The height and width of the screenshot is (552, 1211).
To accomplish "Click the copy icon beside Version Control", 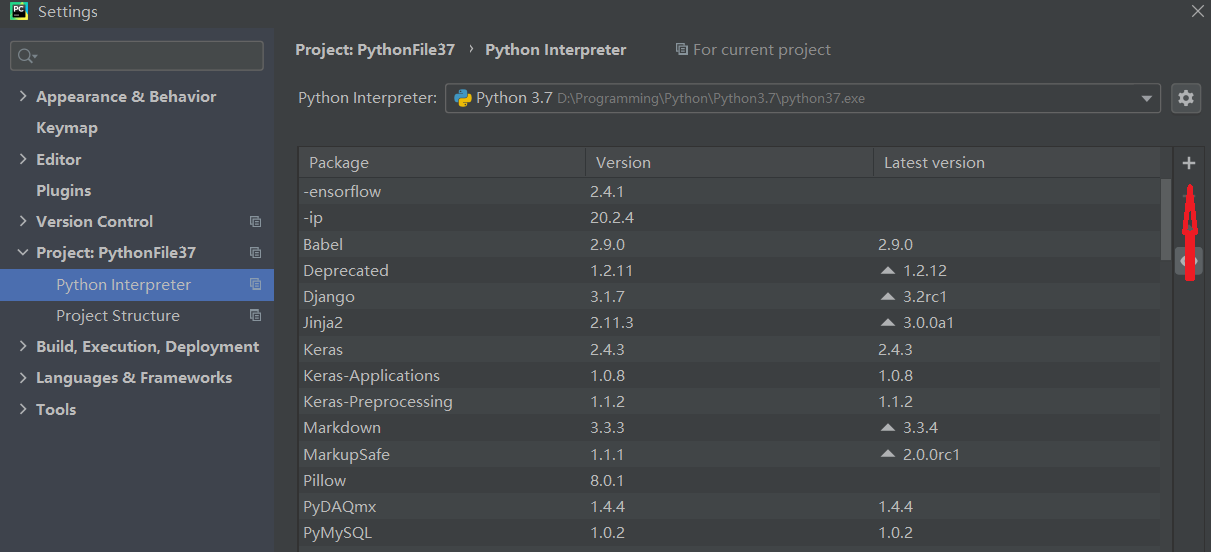I will (255, 222).
